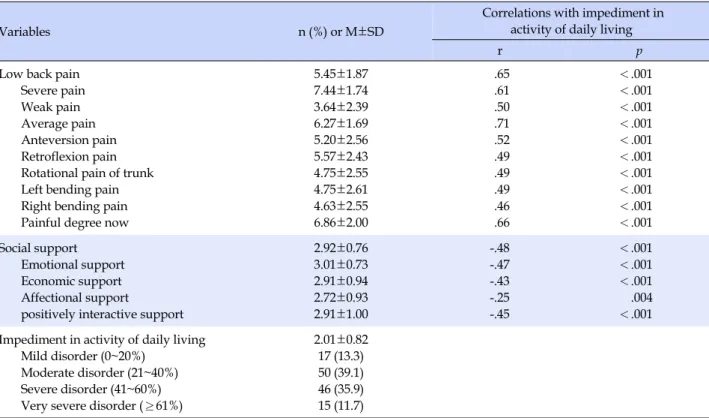
Task: Click the 'Anteversion pain' label
Action: pyautogui.click(x=69, y=140)
